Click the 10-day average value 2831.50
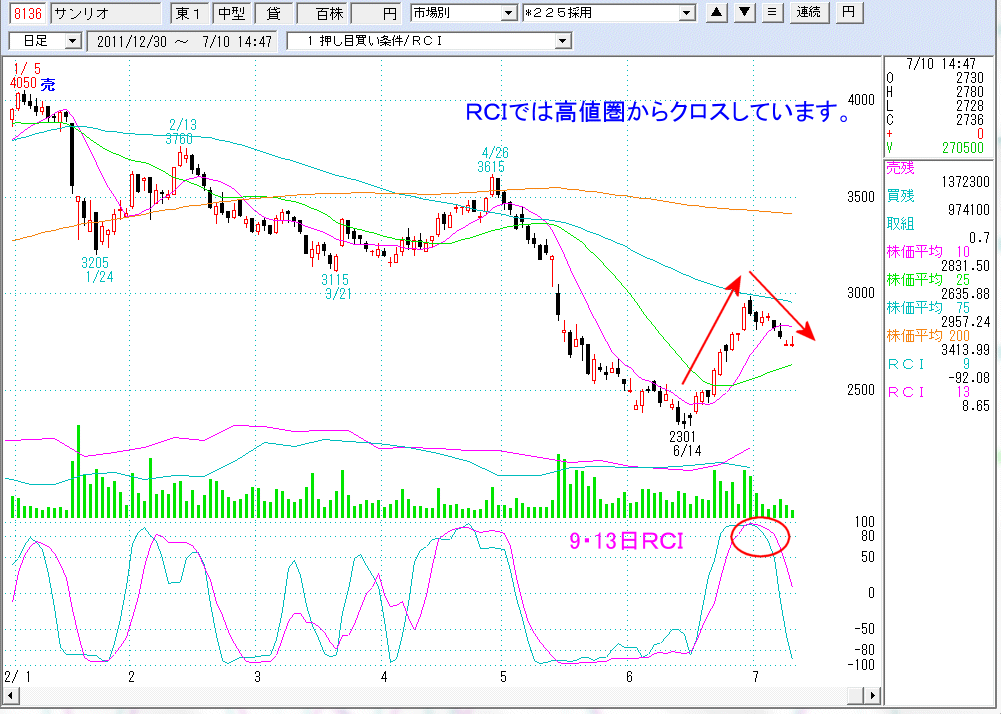Image resolution: width=1001 pixels, height=714 pixels. (x=965, y=266)
